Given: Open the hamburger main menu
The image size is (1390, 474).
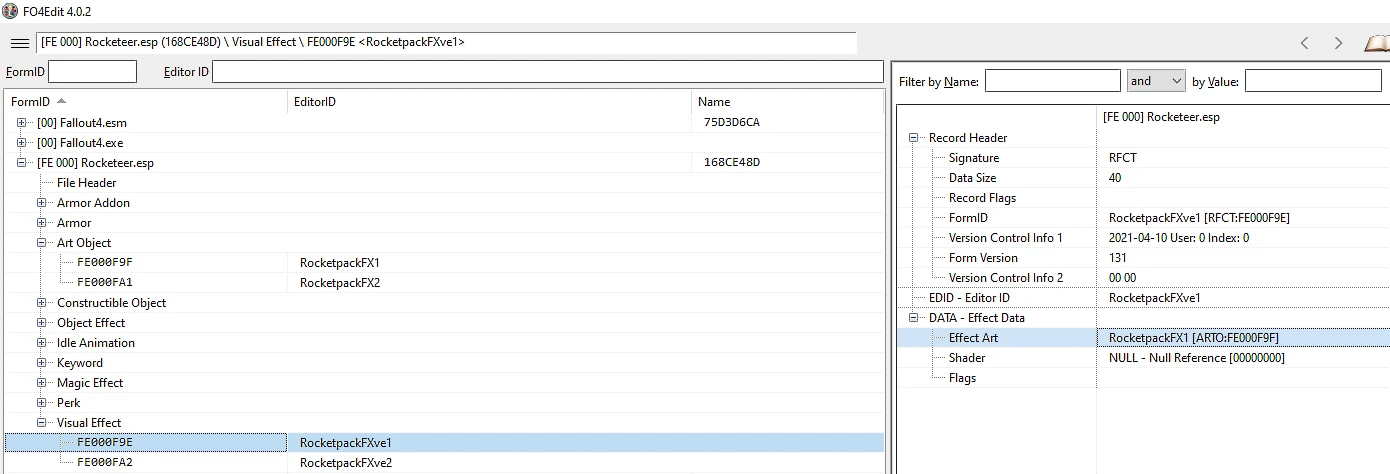Looking at the screenshot, I should (x=19, y=43).
